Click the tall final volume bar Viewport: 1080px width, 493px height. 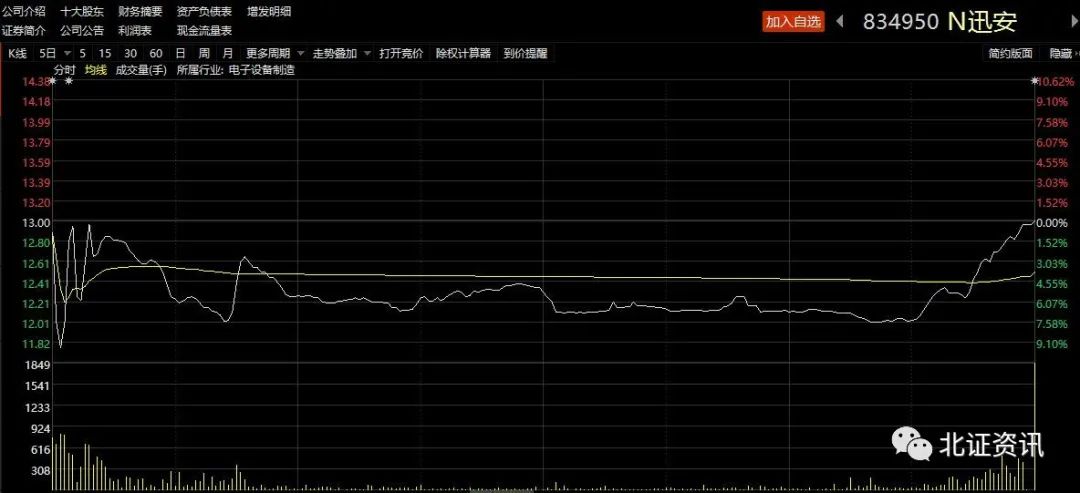click(1035, 427)
